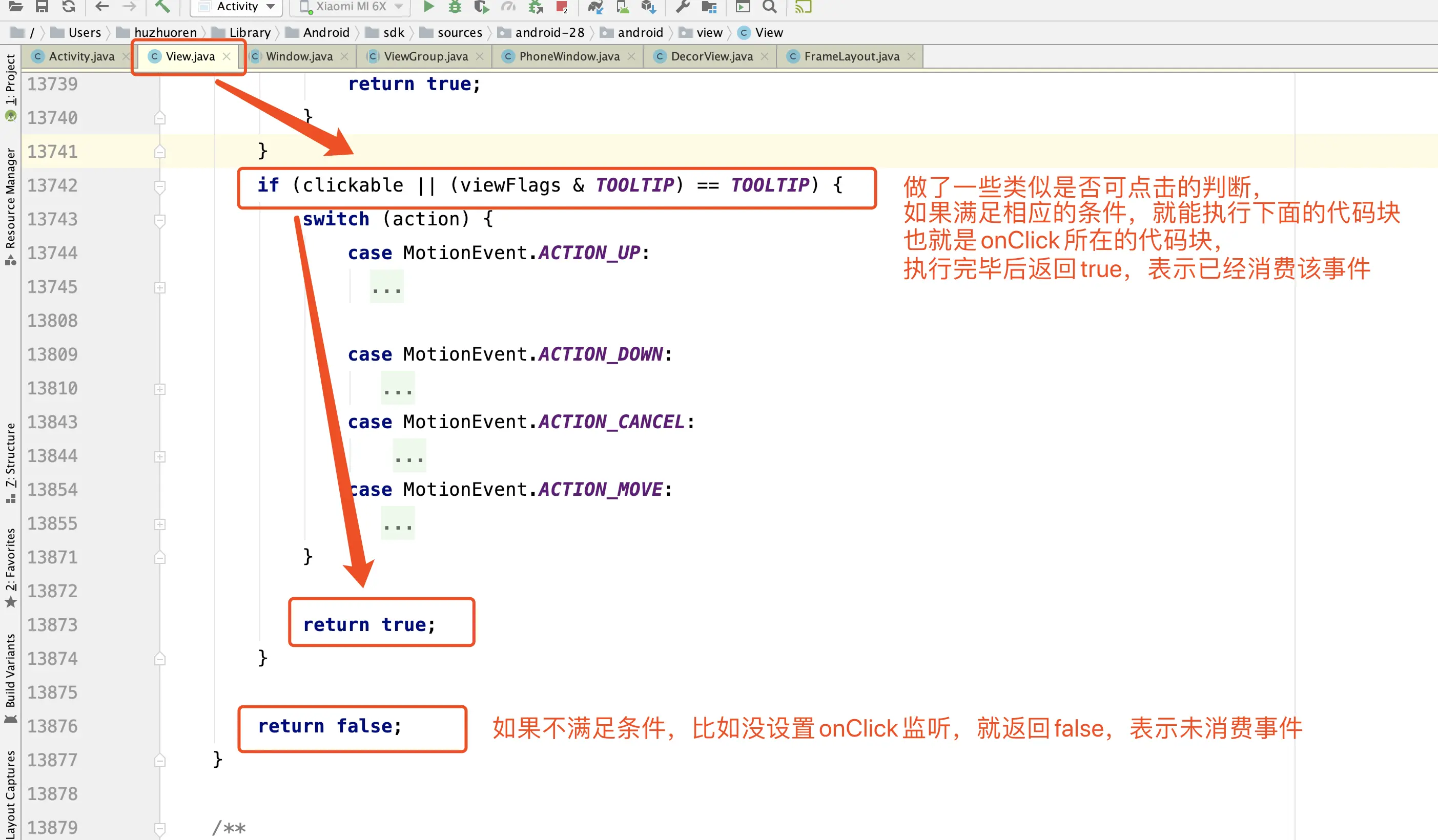This screenshot has height=840, width=1438.
Task: Collapse the switch block at line 13743
Action: point(160,220)
